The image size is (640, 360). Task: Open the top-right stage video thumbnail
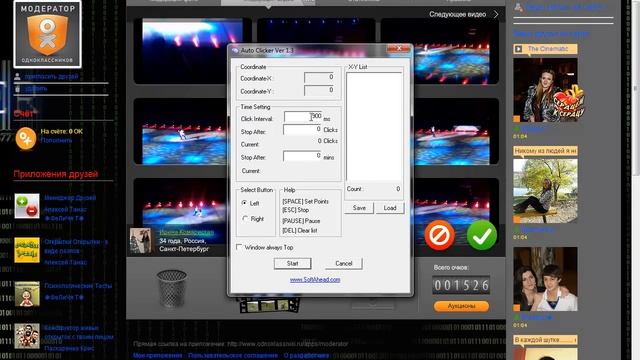456,51
